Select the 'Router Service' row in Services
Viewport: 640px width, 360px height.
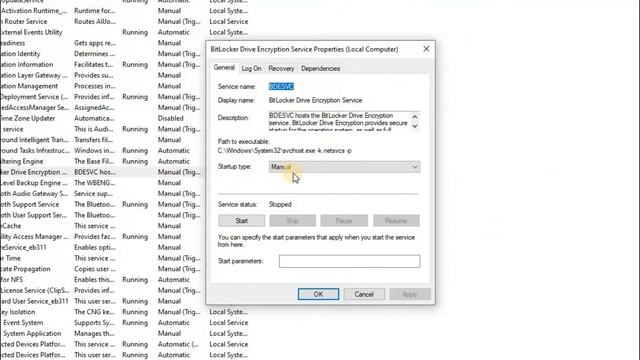click(124, 22)
